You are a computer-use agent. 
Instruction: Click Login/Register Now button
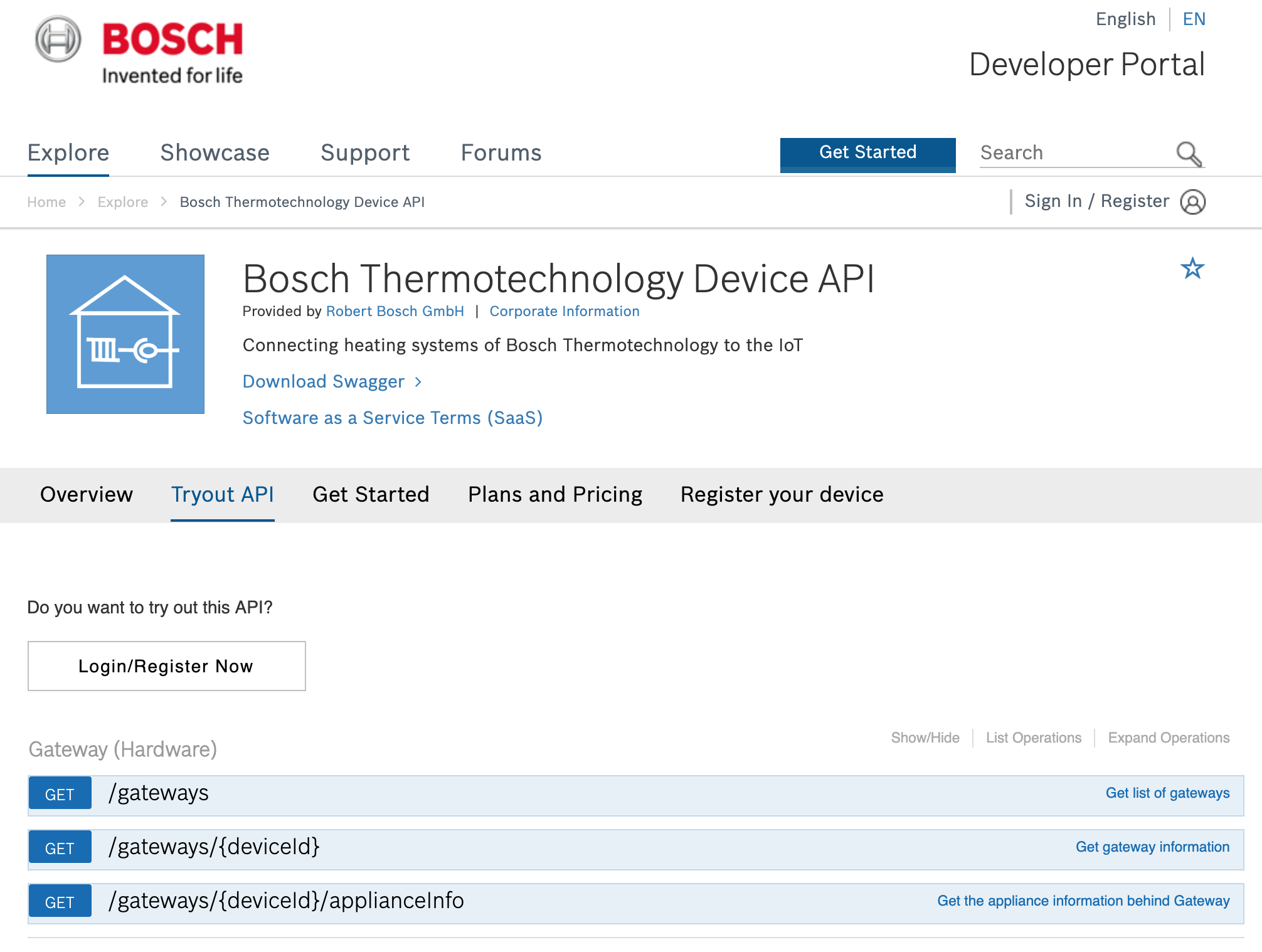(x=166, y=666)
